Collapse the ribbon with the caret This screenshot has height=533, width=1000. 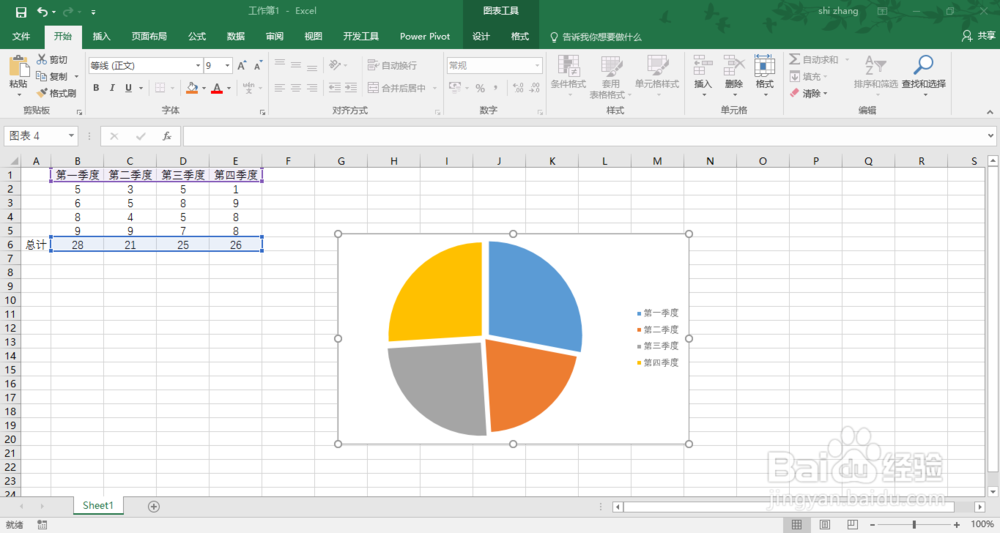(990, 112)
